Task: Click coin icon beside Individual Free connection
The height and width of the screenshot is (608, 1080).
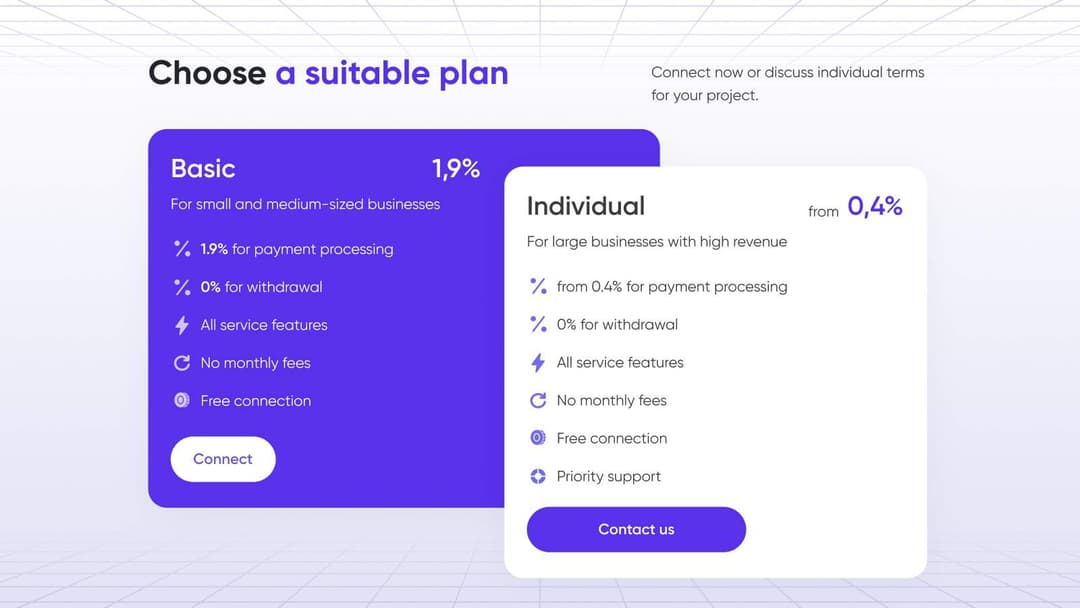Action: click(538, 437)
